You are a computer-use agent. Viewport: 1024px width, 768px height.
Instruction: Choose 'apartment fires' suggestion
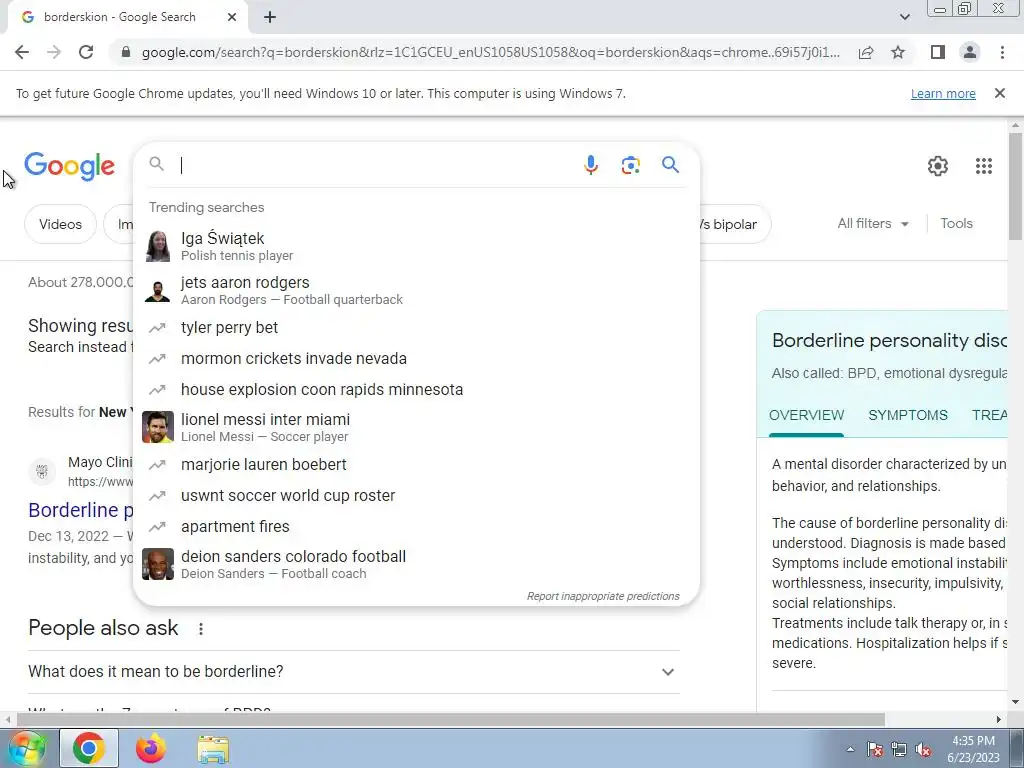[x=416, y=526]
